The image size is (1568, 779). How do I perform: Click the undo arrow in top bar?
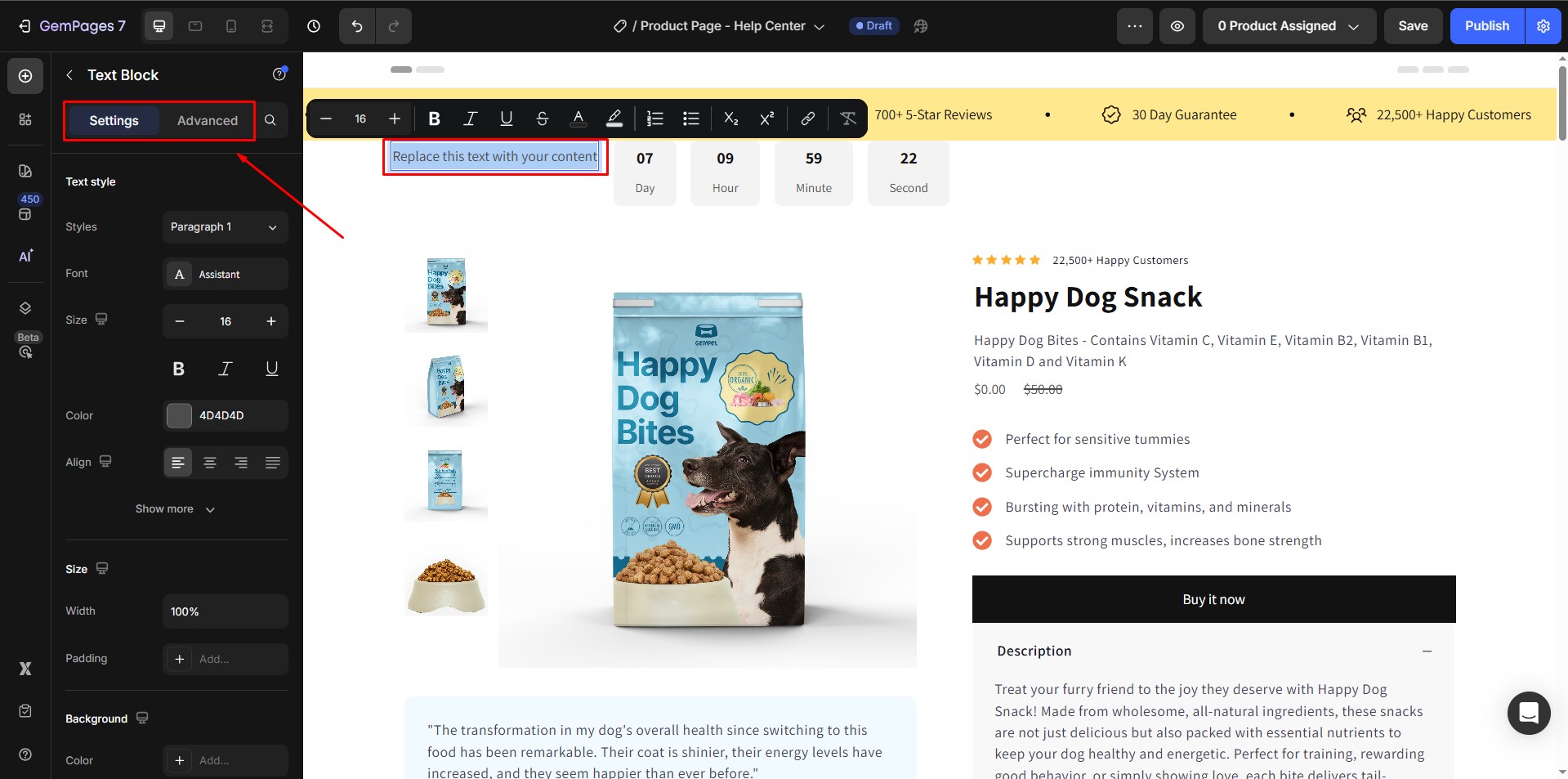pyautogui.click(x=357, y=26)
